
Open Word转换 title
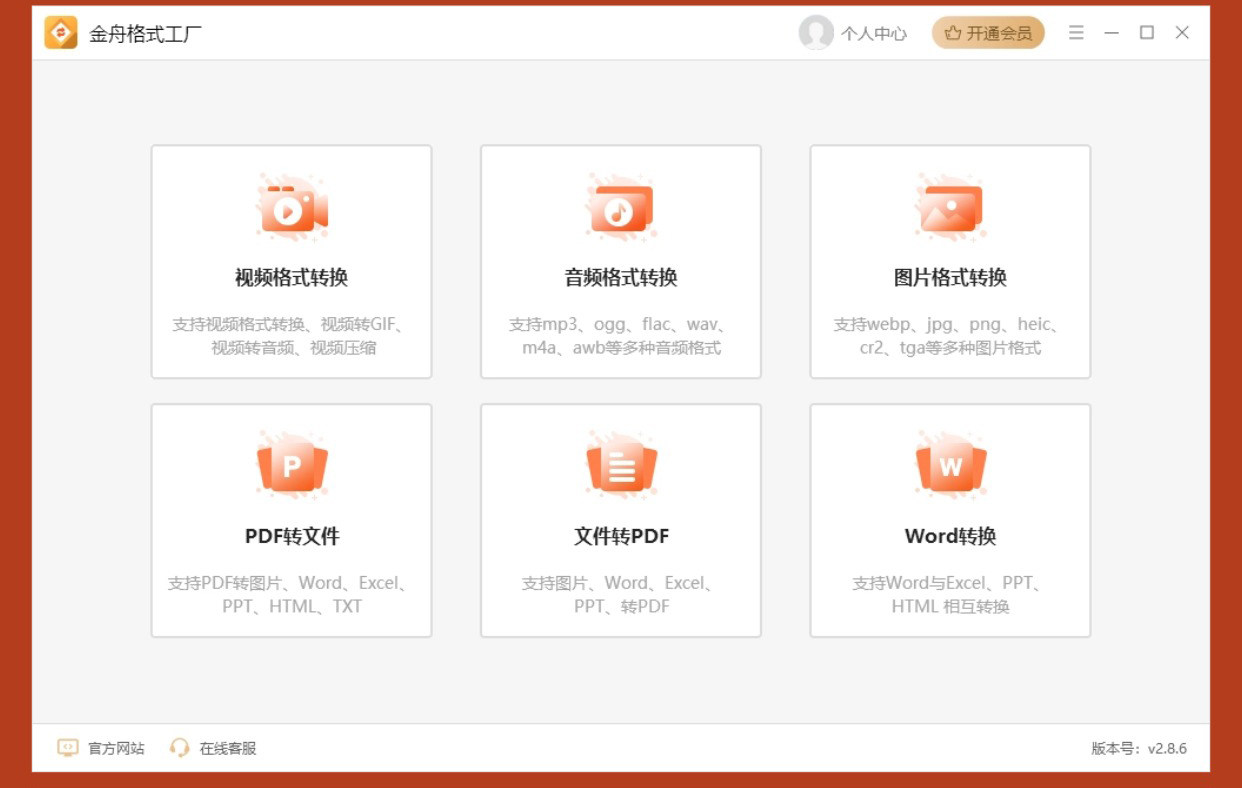[x=950, y=536]
